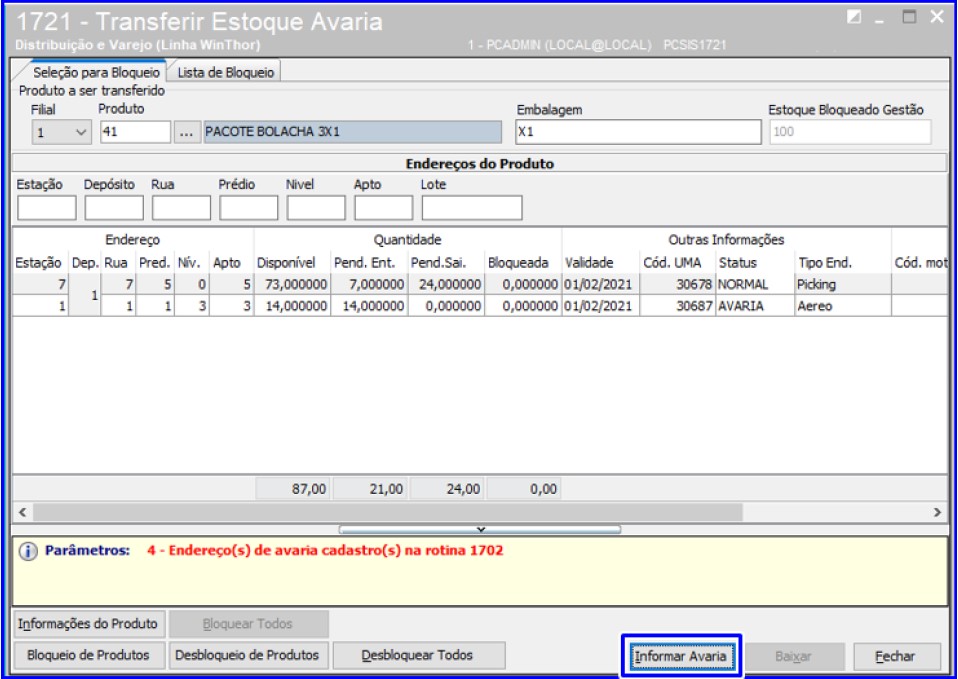
Task: Click the Informar Avaria button
Action: tap(681, 656)
